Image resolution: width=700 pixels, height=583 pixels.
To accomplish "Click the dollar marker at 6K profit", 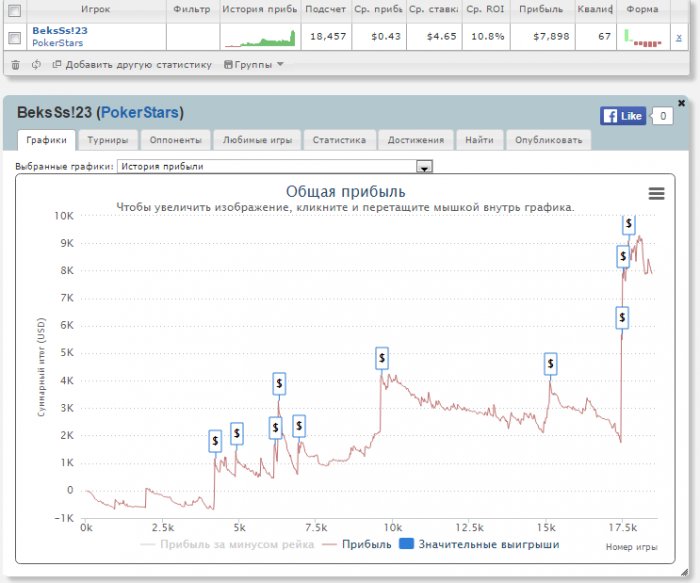I will point(622,318).
